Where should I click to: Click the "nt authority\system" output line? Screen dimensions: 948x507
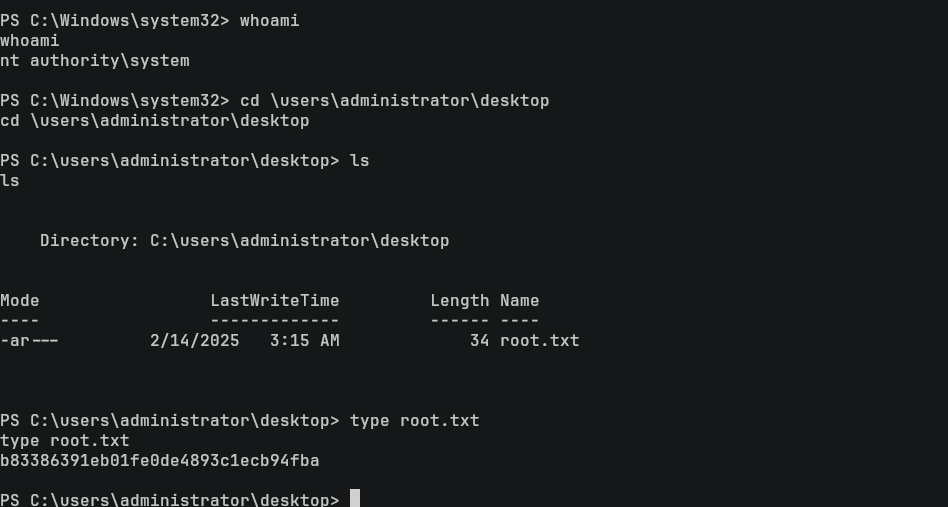click(95, 61)
